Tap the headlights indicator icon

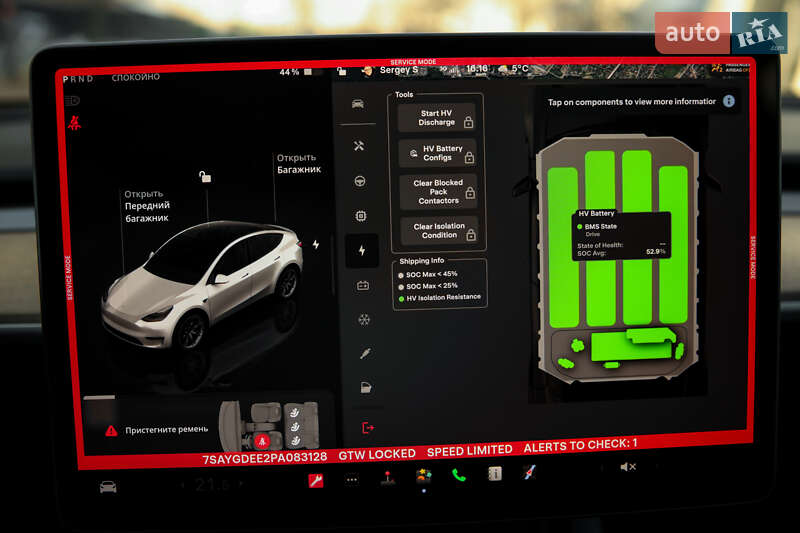tap(72, 100)
